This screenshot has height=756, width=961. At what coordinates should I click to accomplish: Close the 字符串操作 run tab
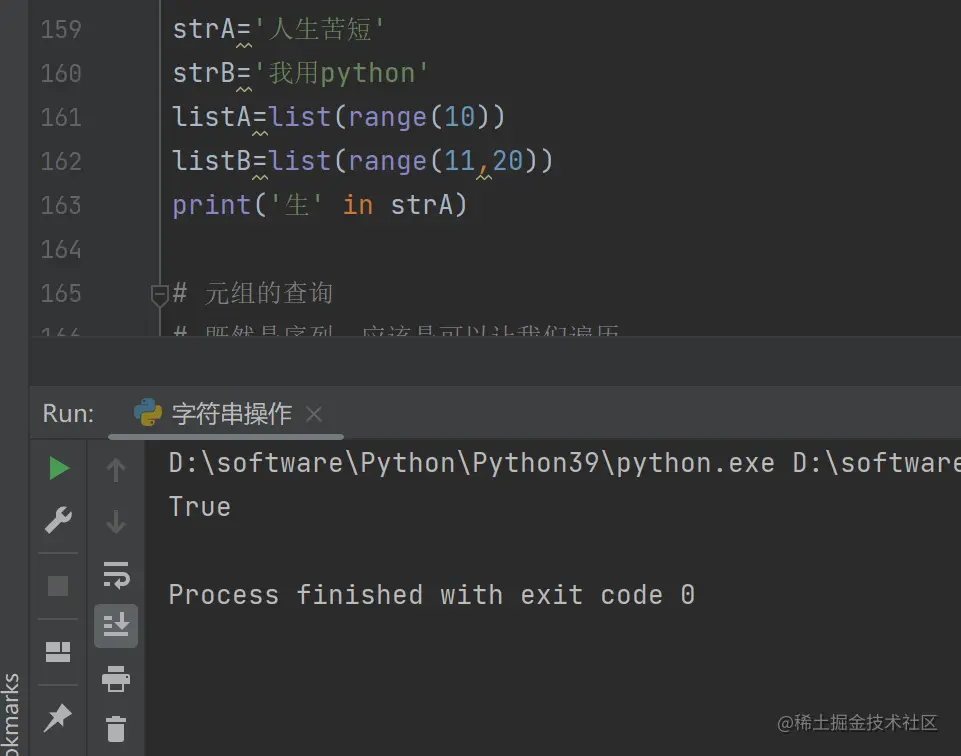click(314, 414)
